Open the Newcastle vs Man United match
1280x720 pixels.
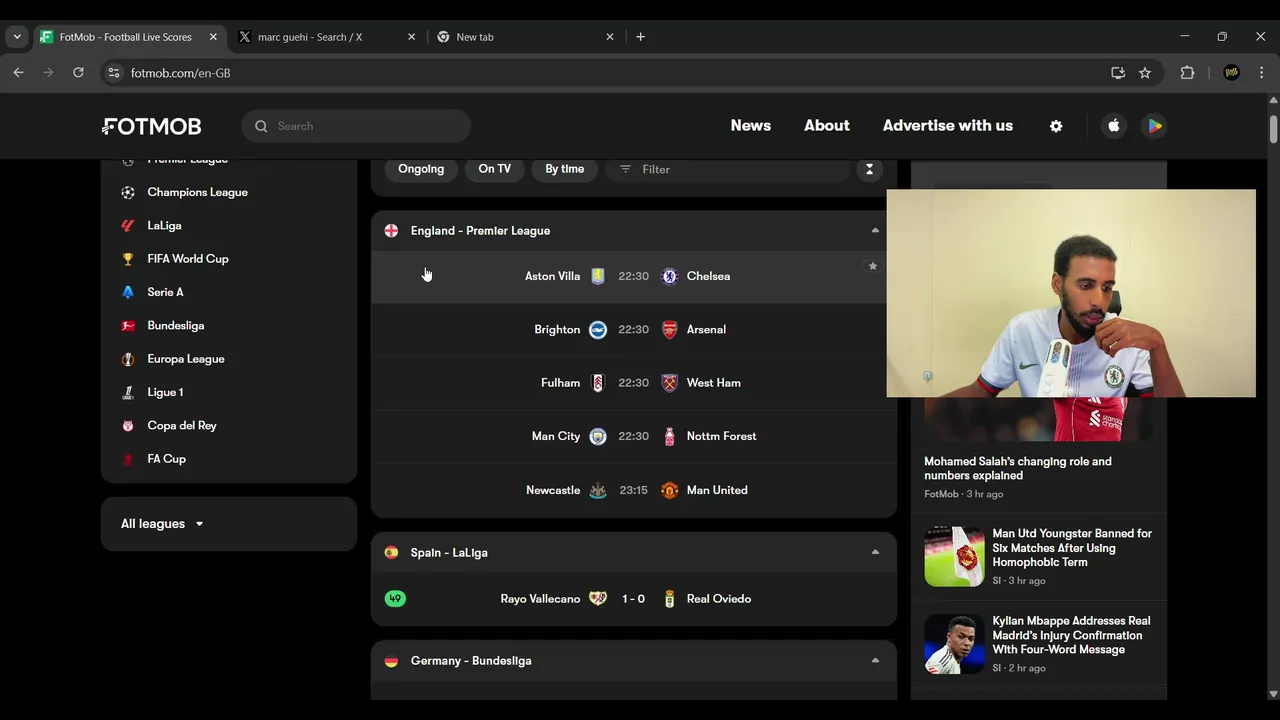[634, 490]
